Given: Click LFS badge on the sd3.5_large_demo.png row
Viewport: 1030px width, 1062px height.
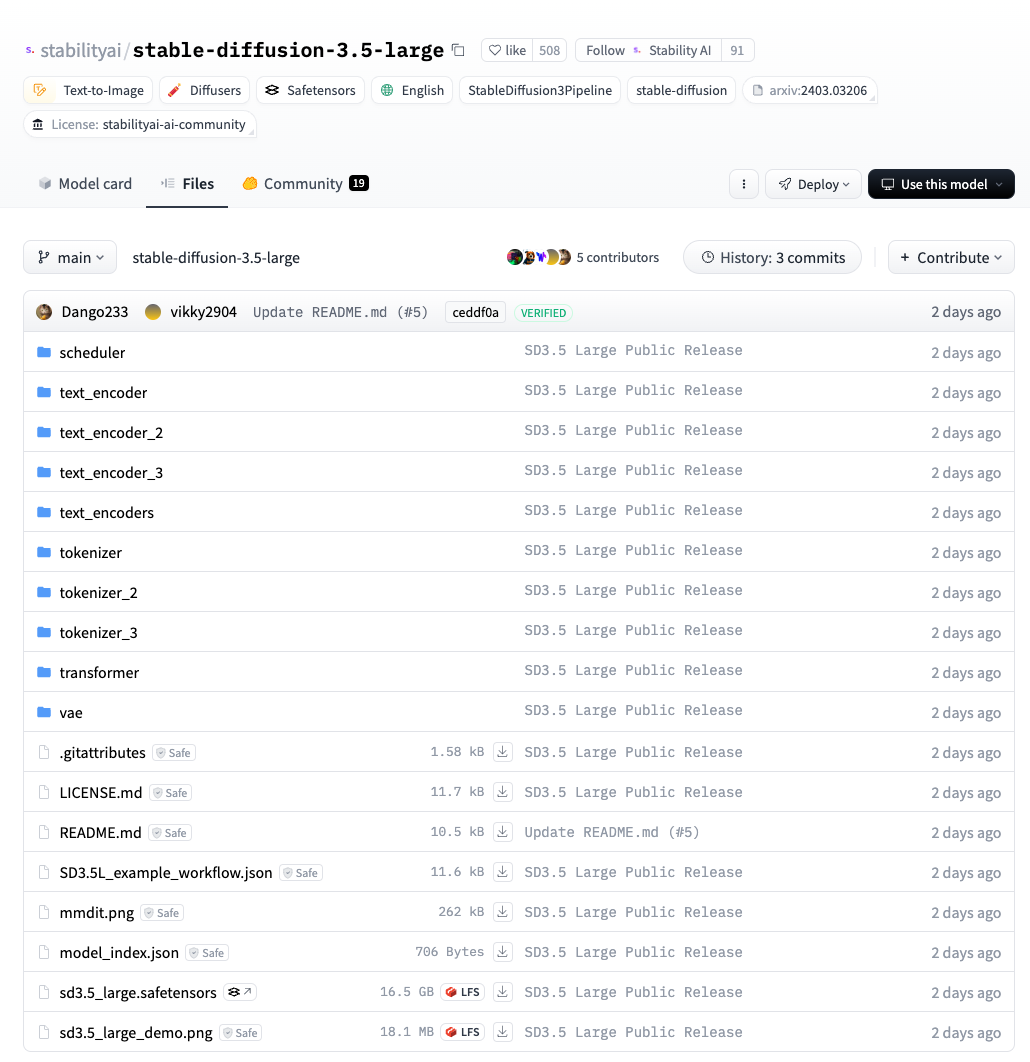Looking at the screenshot, I should click(x=463, y=1032).
